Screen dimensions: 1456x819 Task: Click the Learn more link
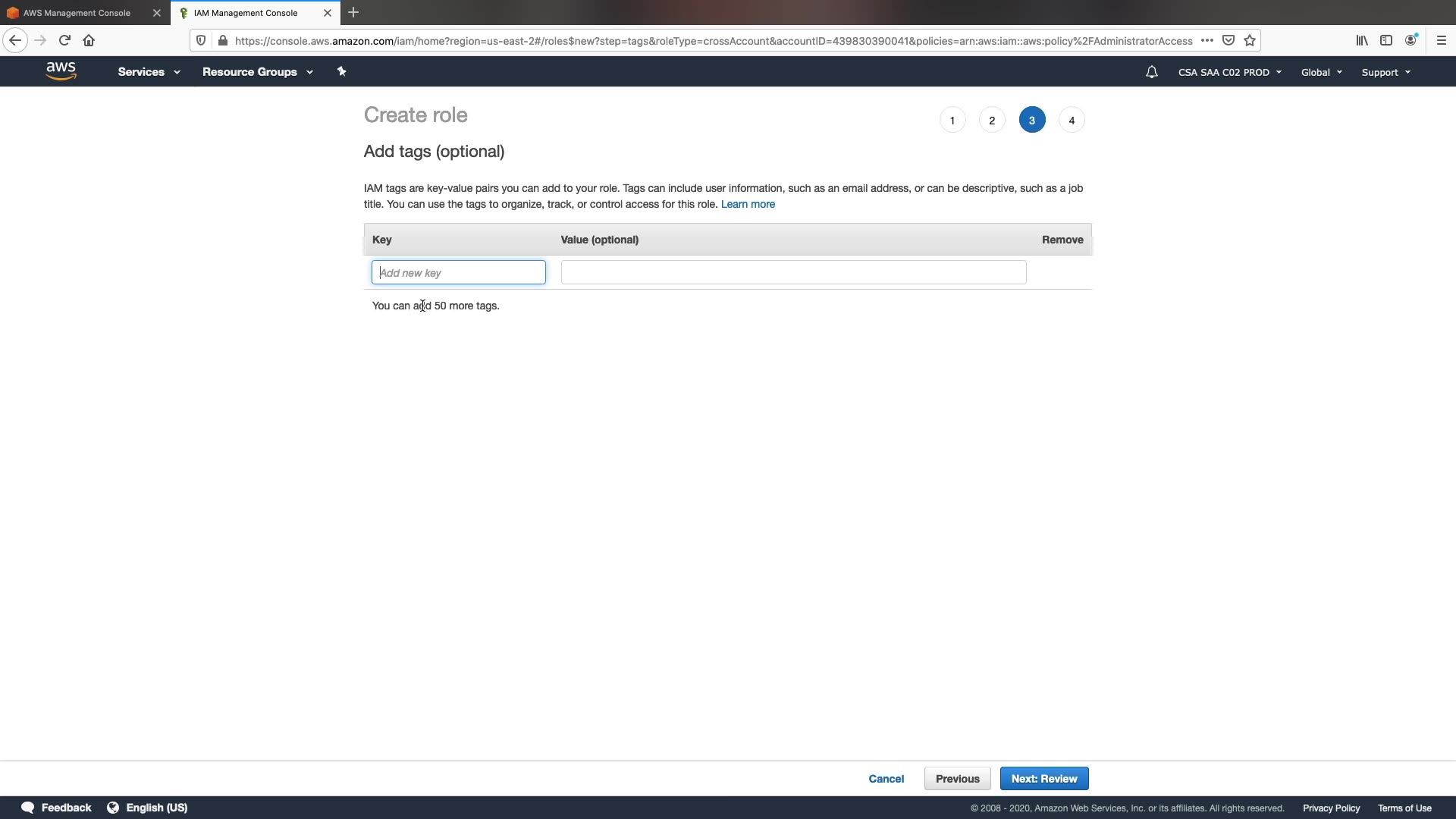click(748, 204)
